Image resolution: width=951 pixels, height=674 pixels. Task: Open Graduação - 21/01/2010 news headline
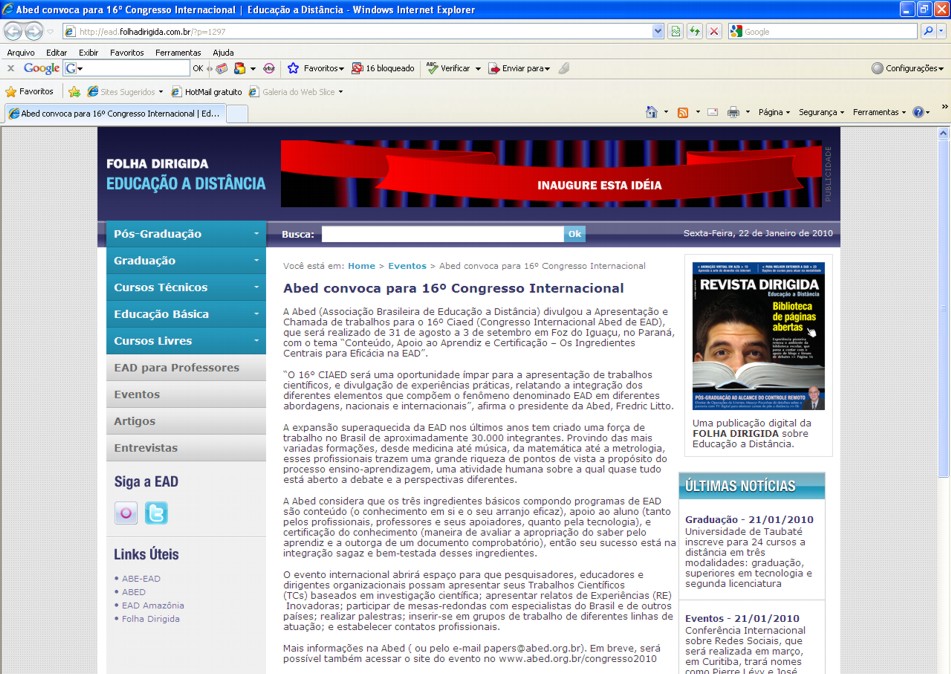(749, 519)
